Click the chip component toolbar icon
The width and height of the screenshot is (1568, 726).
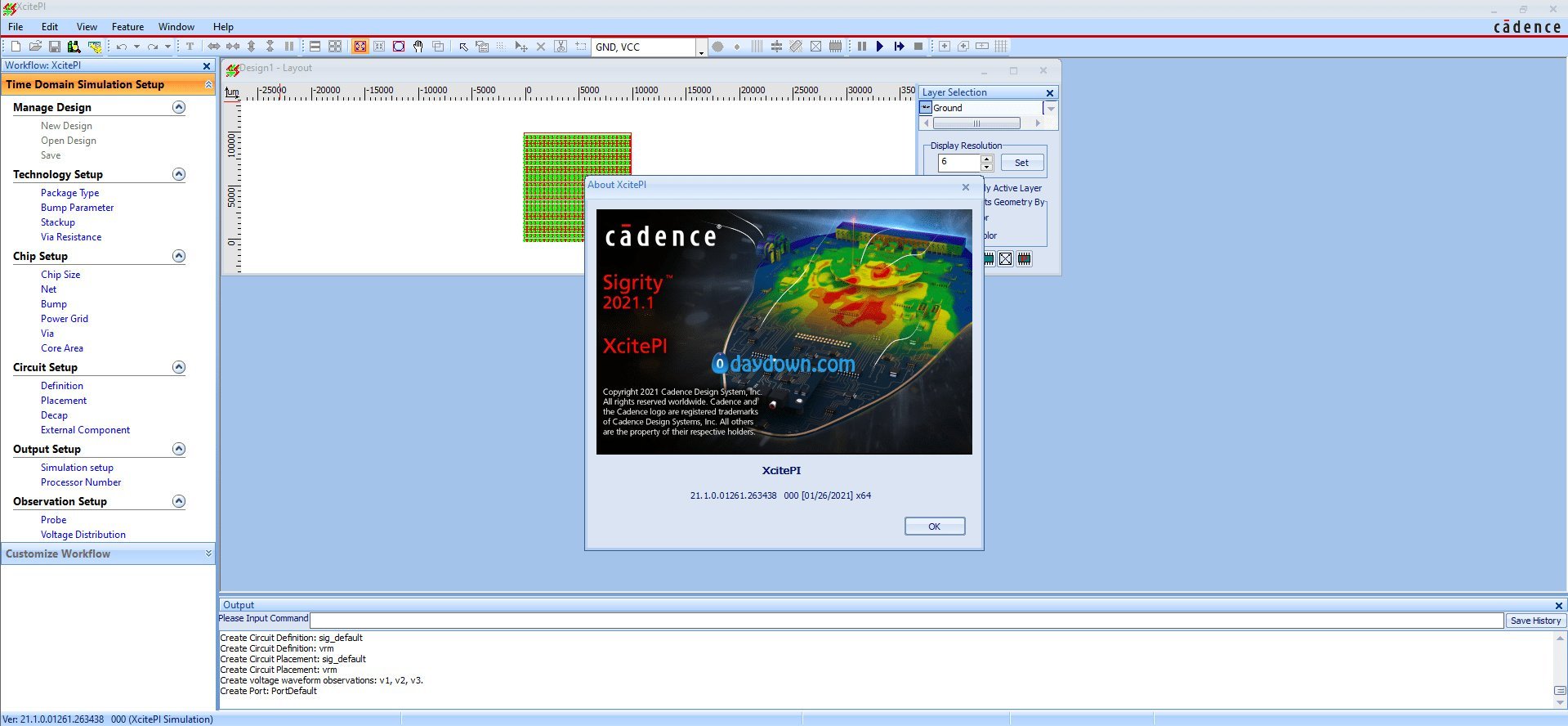835,47
